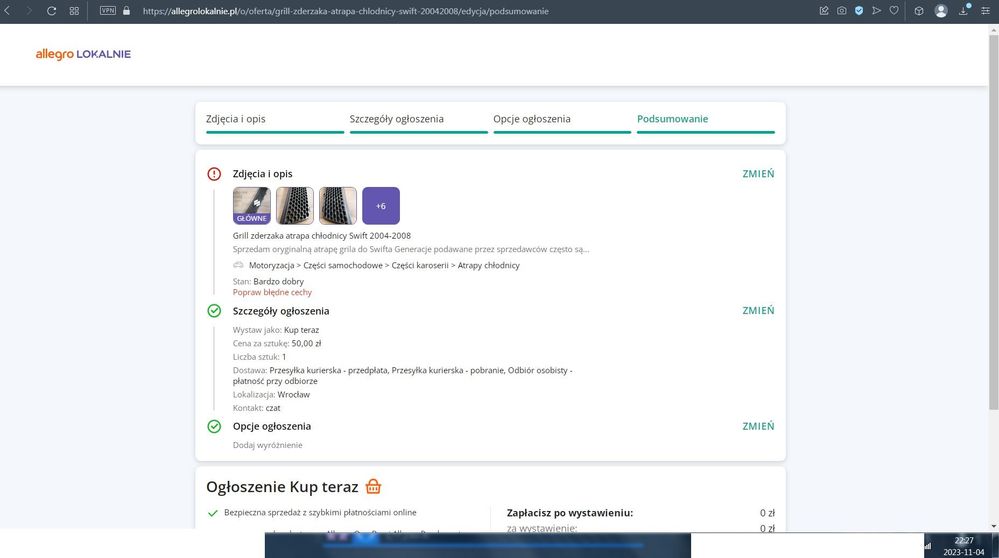Screen dimensions: 999x558
Task: Click green check by Szczegóły ogłoszenia
Action: [214, 311]
